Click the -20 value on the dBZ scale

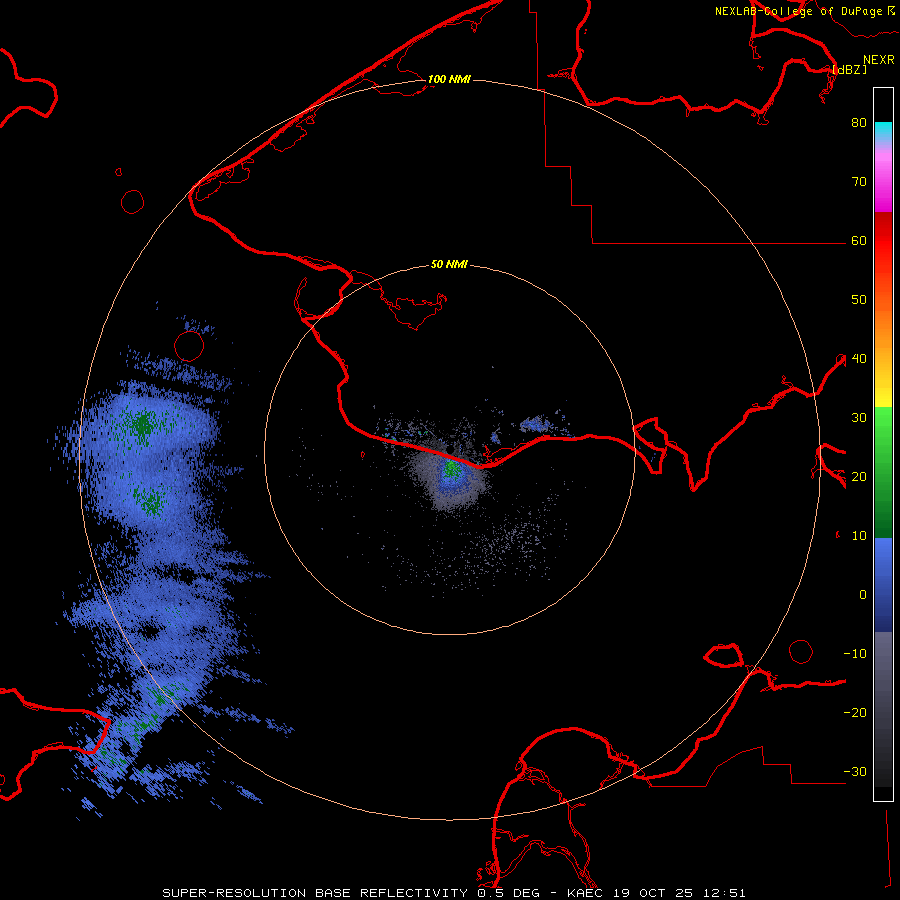[855, 713]
